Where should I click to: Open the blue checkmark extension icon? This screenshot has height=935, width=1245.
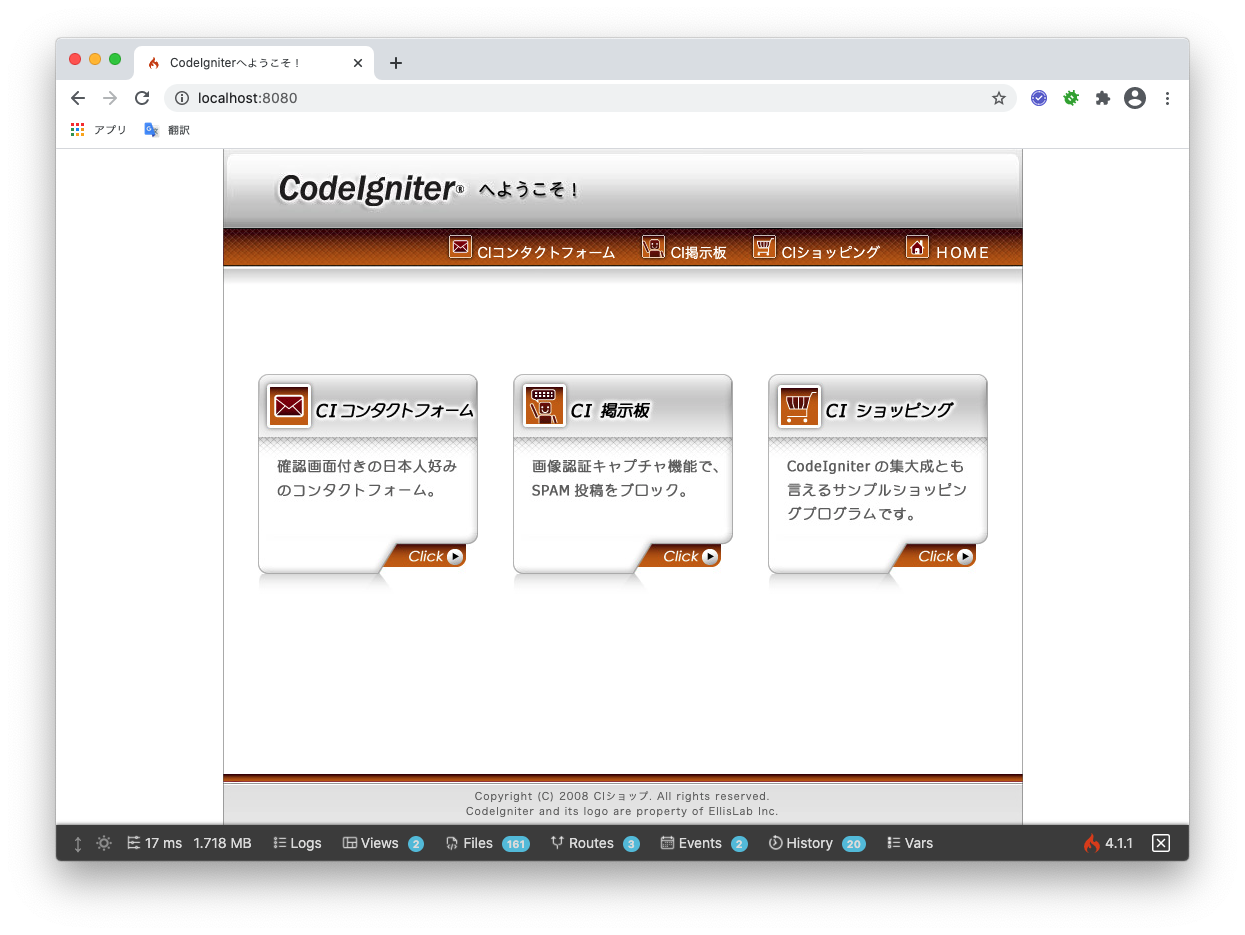(1039, 98)
